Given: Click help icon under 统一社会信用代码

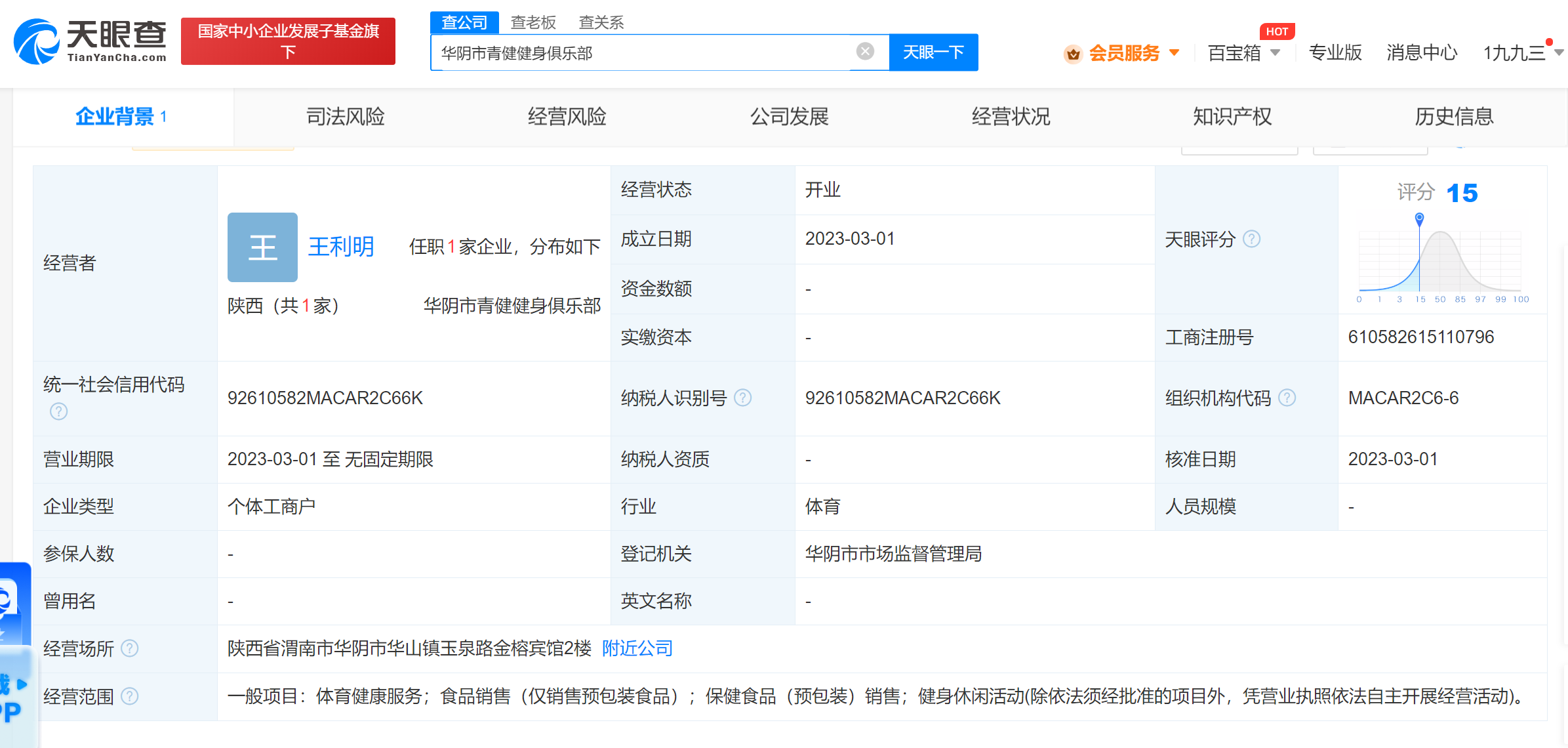Looking at the screenshot, I should click(x=58, y=411).
